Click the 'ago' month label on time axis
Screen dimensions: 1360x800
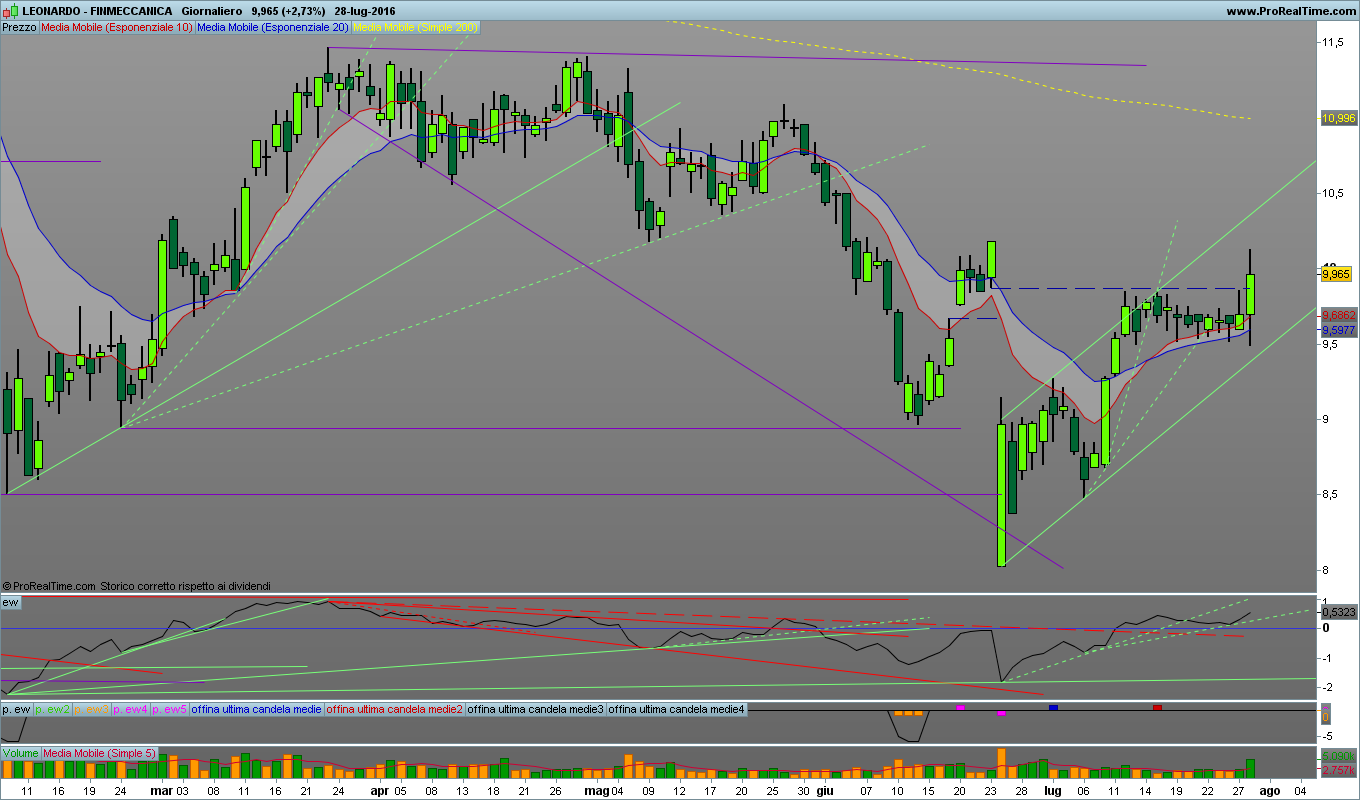pos(1269,790)
